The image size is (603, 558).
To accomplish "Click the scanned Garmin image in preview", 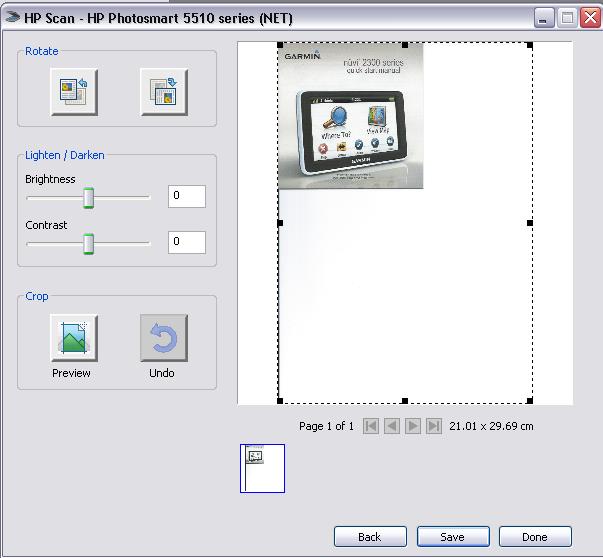I will pyautogui.click(x=351, y=116).
